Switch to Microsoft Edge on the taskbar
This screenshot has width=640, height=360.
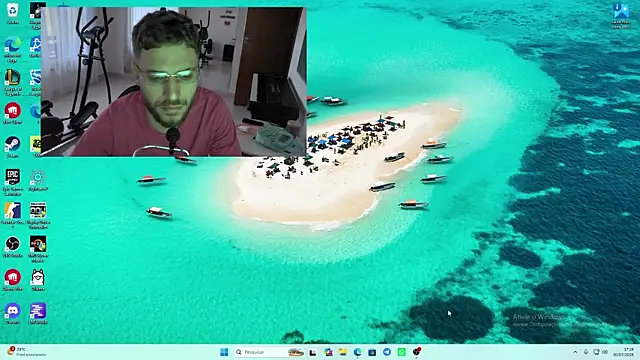[x=358, y=352]
